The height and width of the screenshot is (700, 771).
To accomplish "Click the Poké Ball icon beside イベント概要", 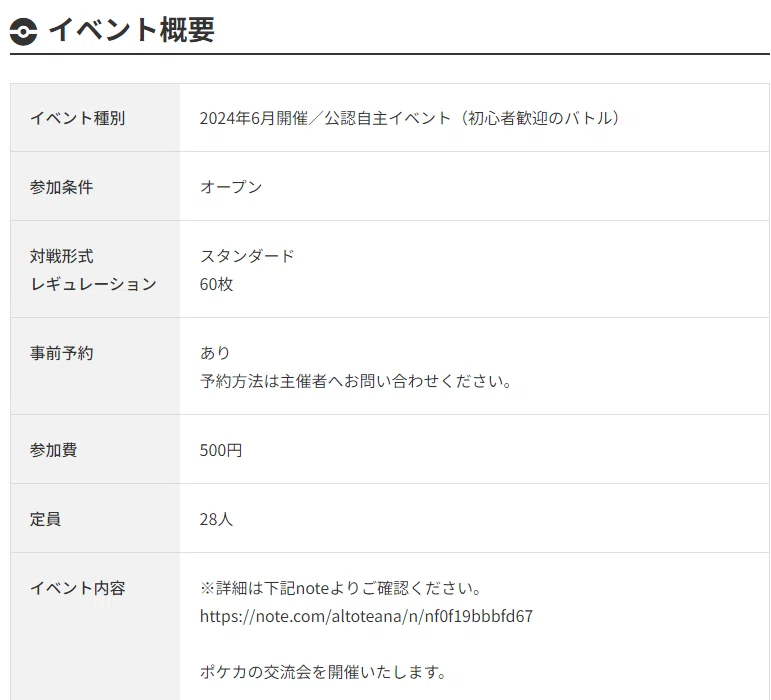I will (x=23, y=31).
